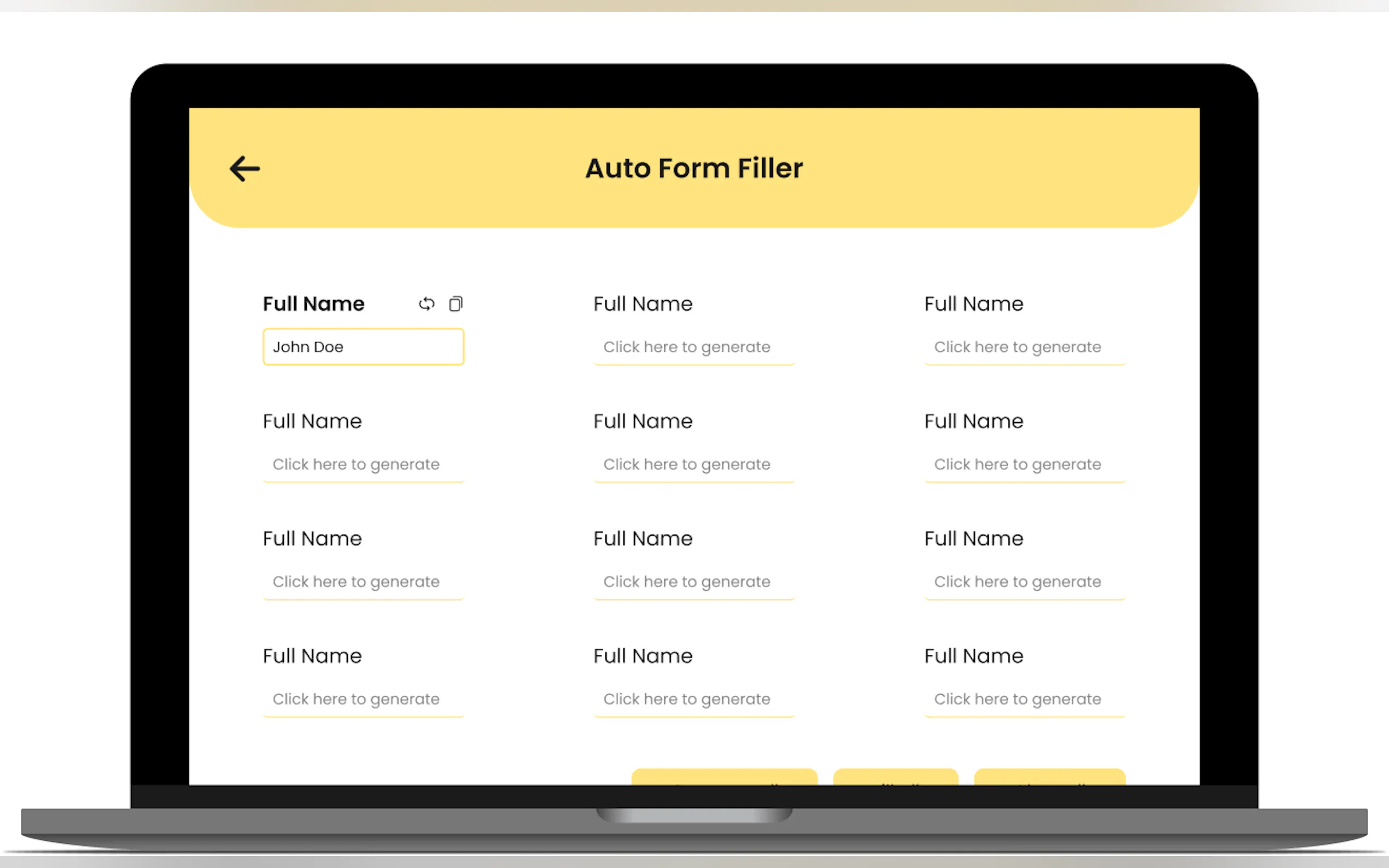This screenshot has width=1389, height=868.
Task: Click the John Doe input field
Action: click(363, 347)
